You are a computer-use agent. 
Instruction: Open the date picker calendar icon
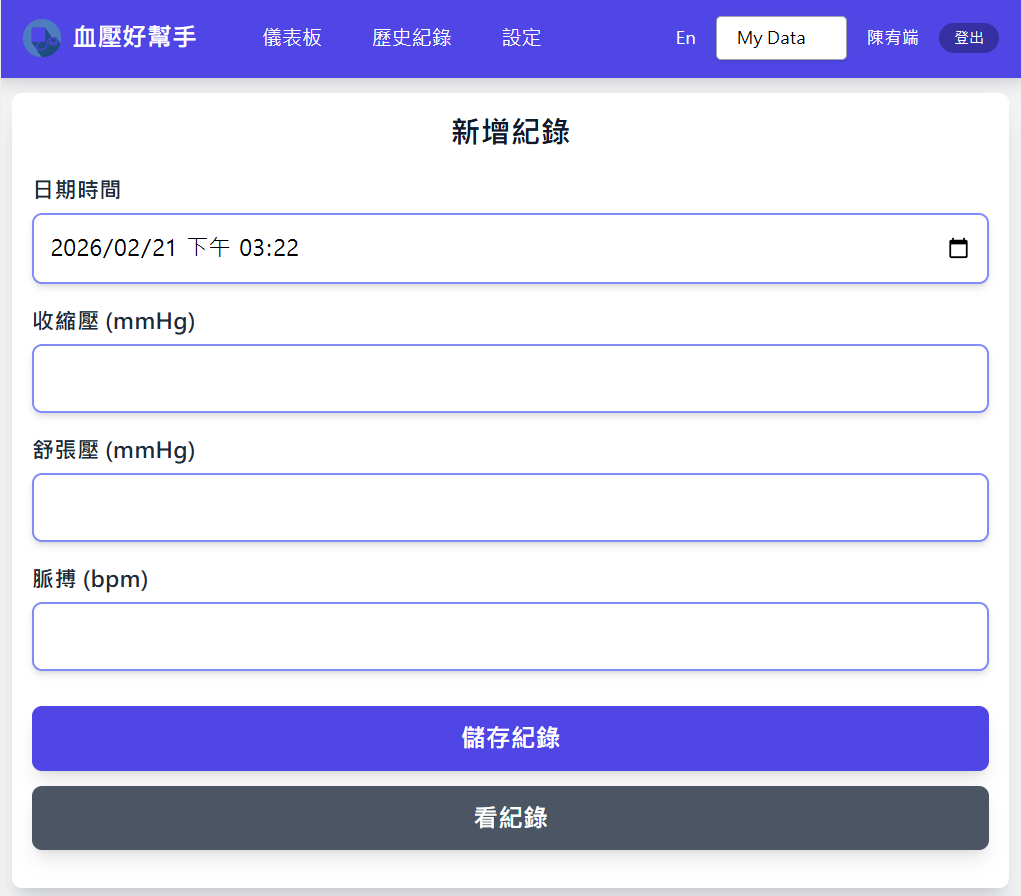[959, 248]
